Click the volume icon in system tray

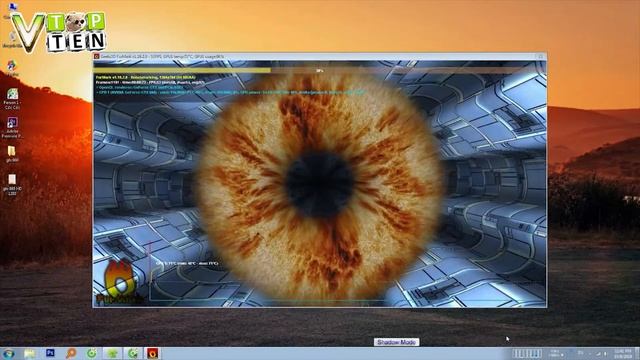[605, 353]
